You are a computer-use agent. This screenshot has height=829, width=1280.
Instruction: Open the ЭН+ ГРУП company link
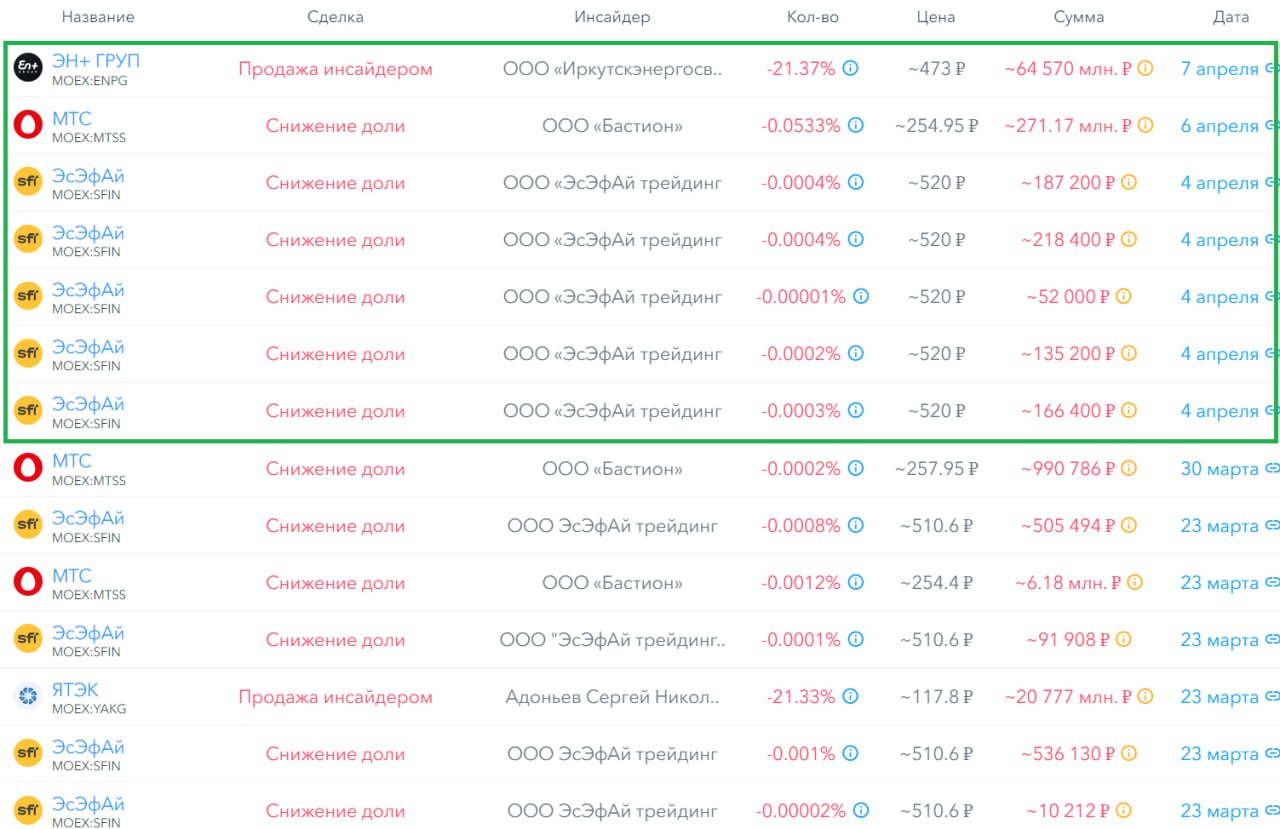pos(96,61)
